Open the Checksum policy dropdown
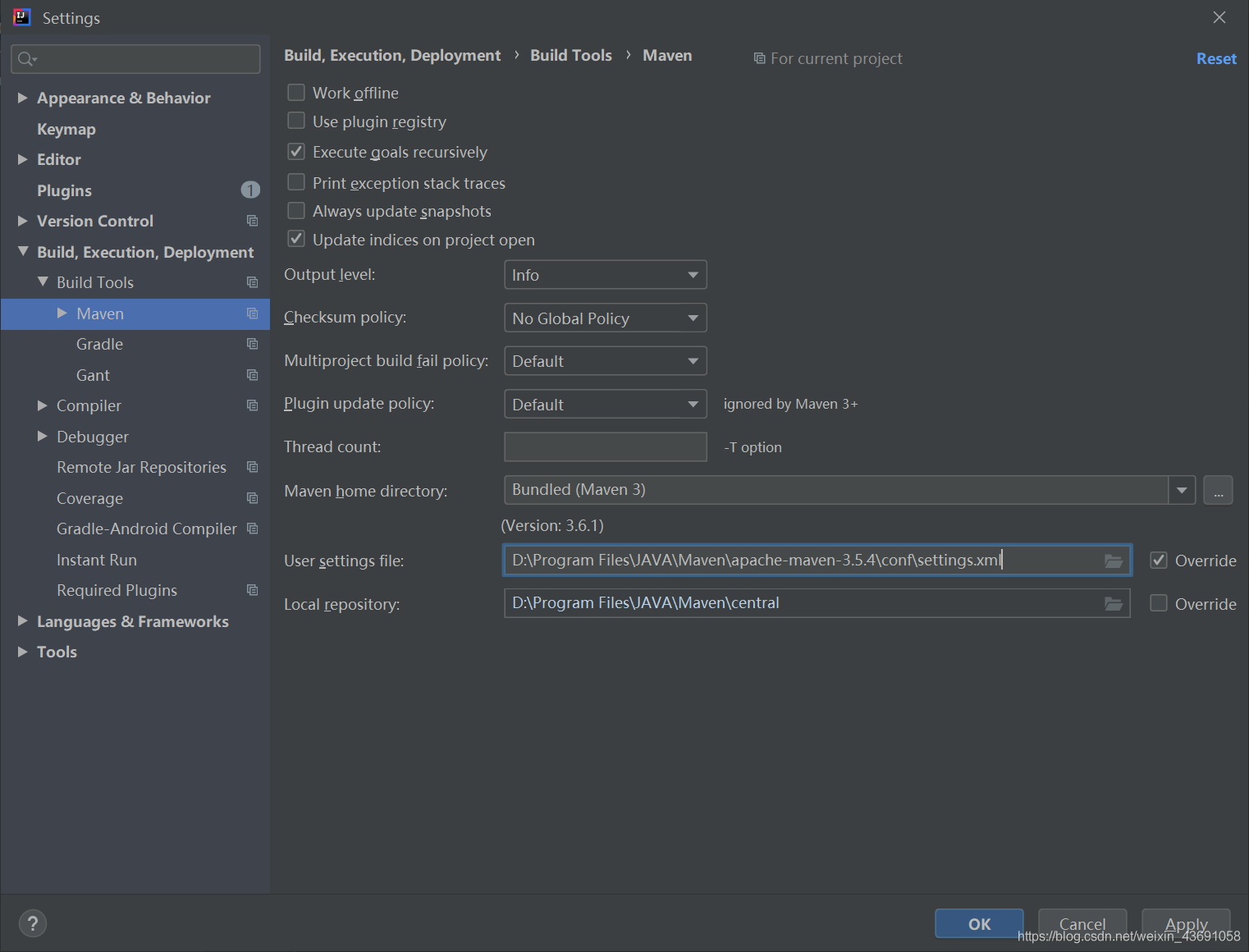1249x952 pixels. click(x=606, y=318)
